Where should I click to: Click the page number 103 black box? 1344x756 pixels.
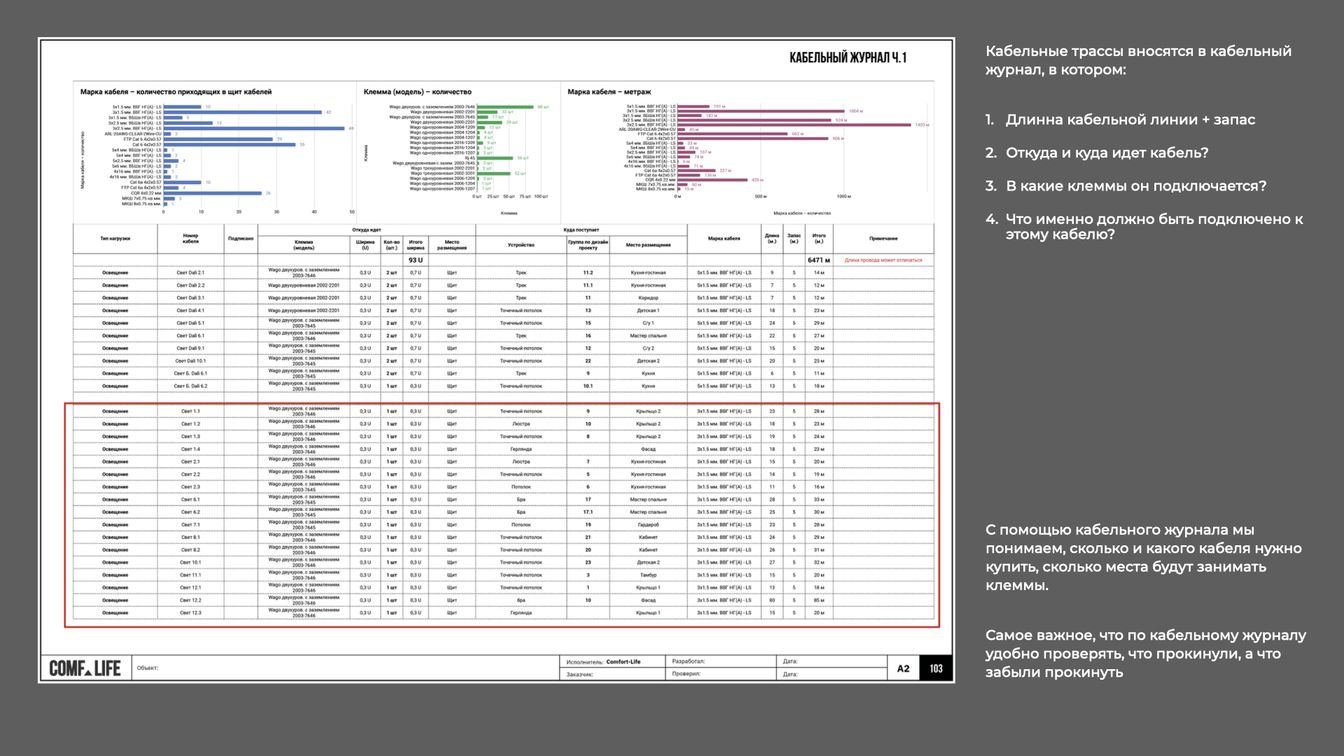[936, 668]
